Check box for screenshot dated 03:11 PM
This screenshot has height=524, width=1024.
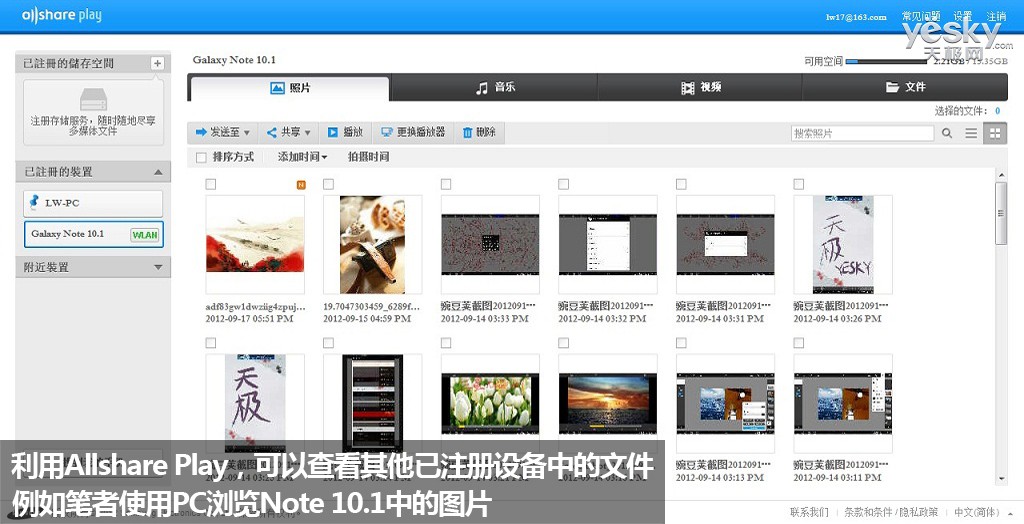click(x=799, y=343)
